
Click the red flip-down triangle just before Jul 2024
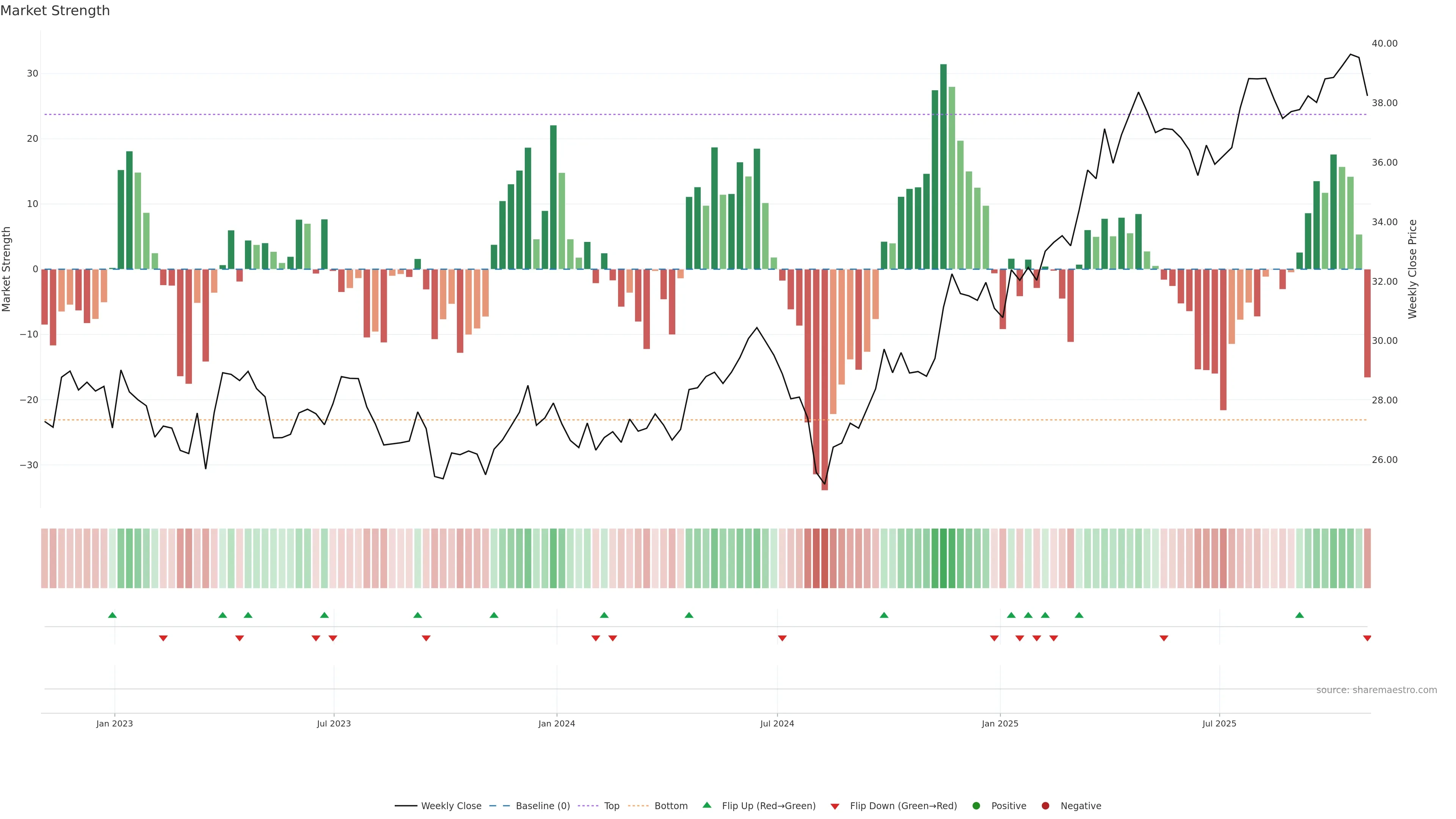(x=782, y=638)
